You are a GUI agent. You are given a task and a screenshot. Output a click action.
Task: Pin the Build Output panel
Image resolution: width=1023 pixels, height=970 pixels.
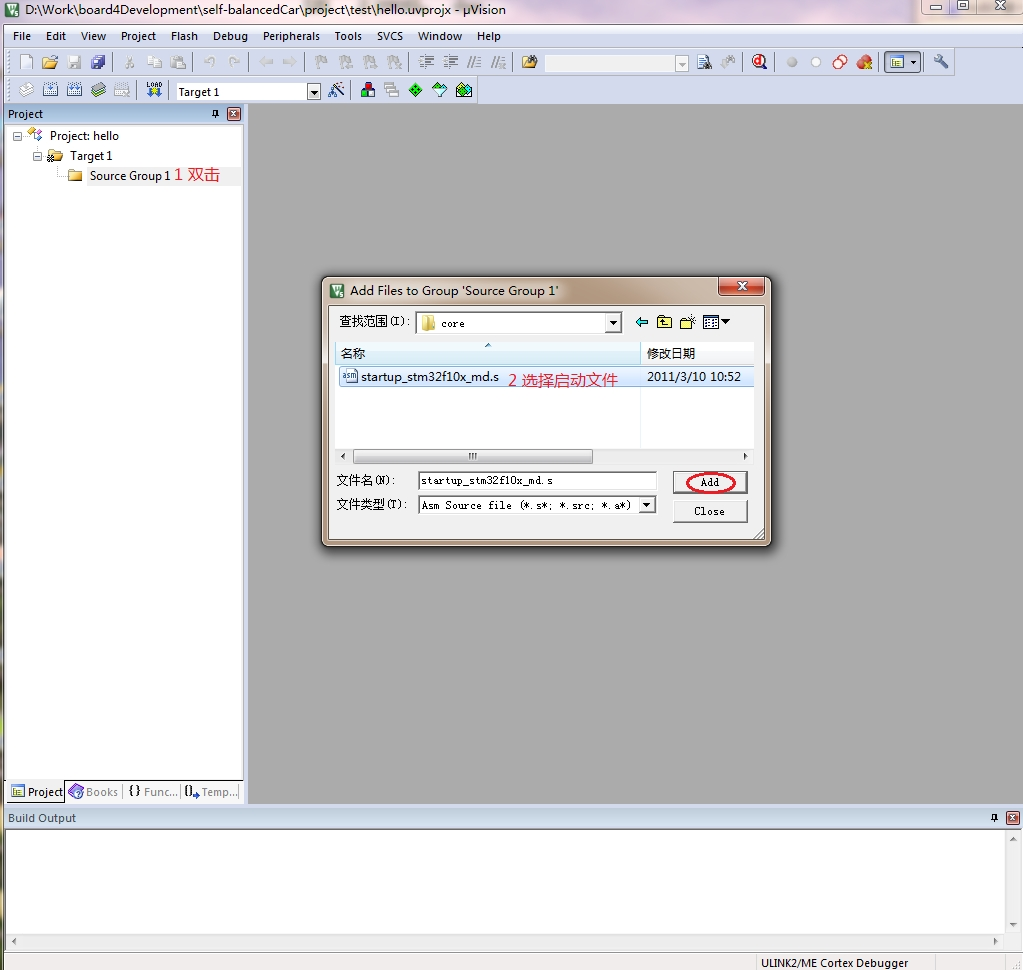click(x=994, y=818)
